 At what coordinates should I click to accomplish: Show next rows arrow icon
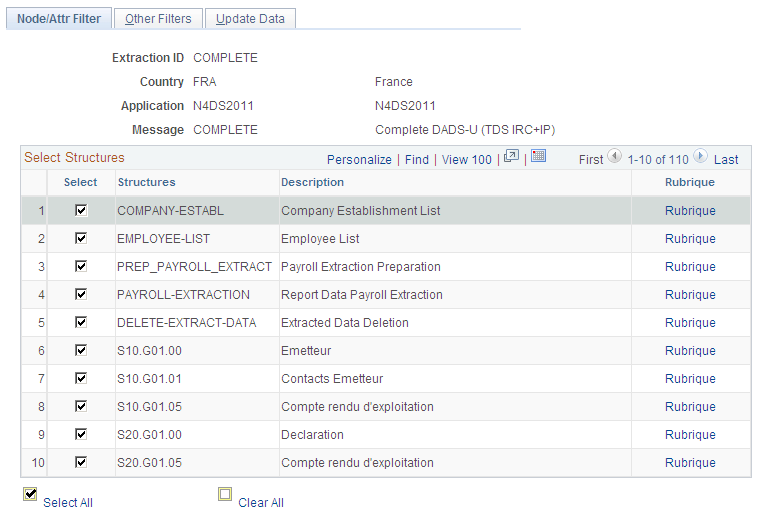click(700, 156)
